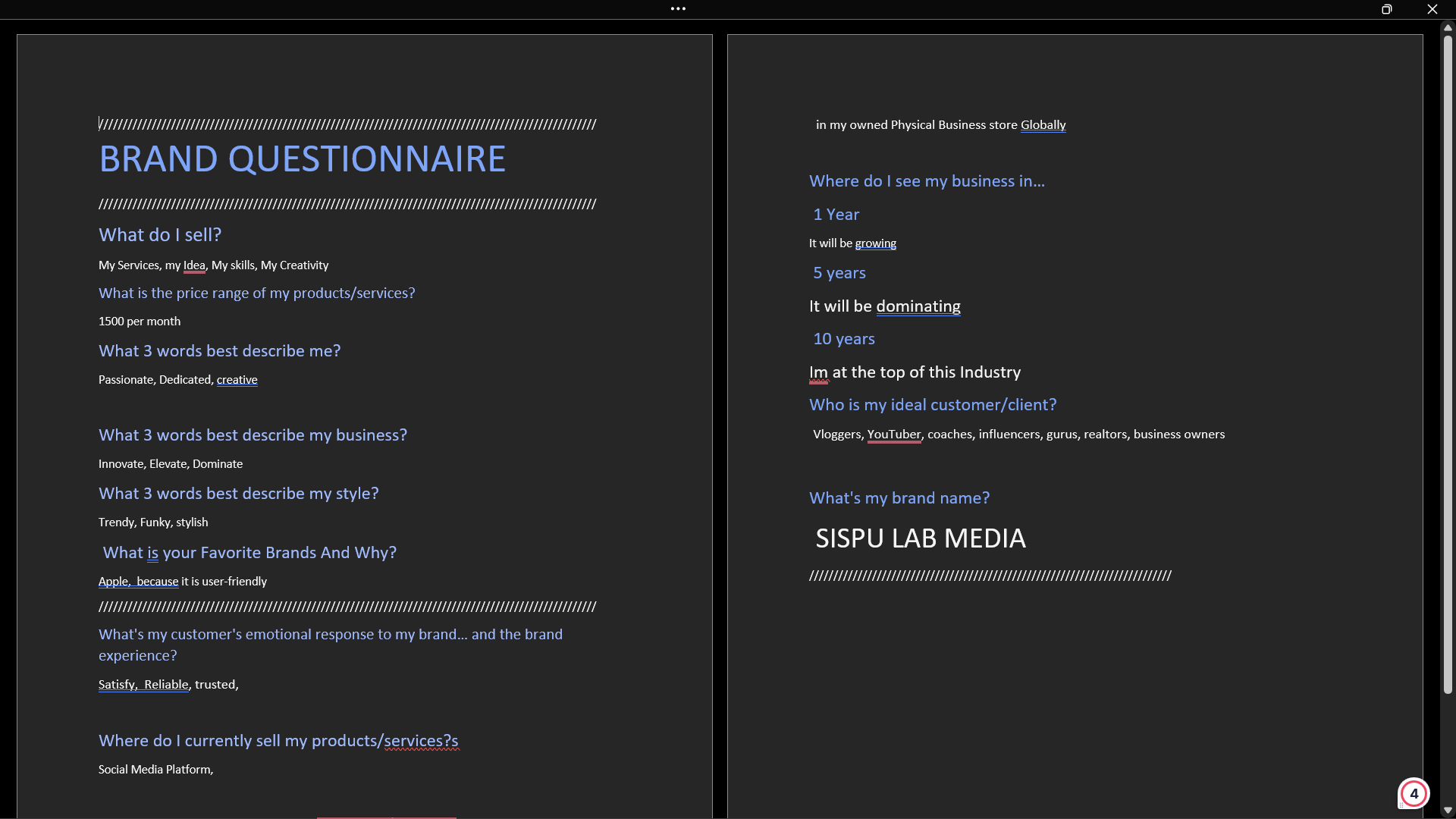
Task: Click the brand name 'SISPU LAB MEDIA'
Action: [x=920, y=538]
